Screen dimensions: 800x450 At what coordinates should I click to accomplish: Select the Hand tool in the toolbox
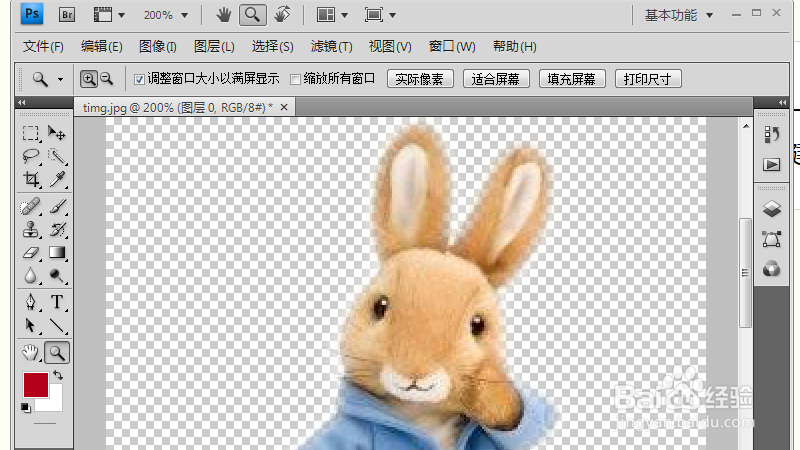tap(31, 352)
